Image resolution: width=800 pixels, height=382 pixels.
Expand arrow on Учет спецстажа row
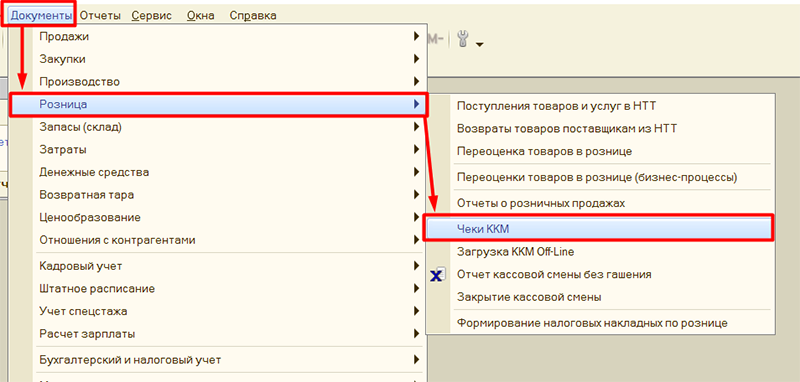pyautogui.click(x=417, y=311)
